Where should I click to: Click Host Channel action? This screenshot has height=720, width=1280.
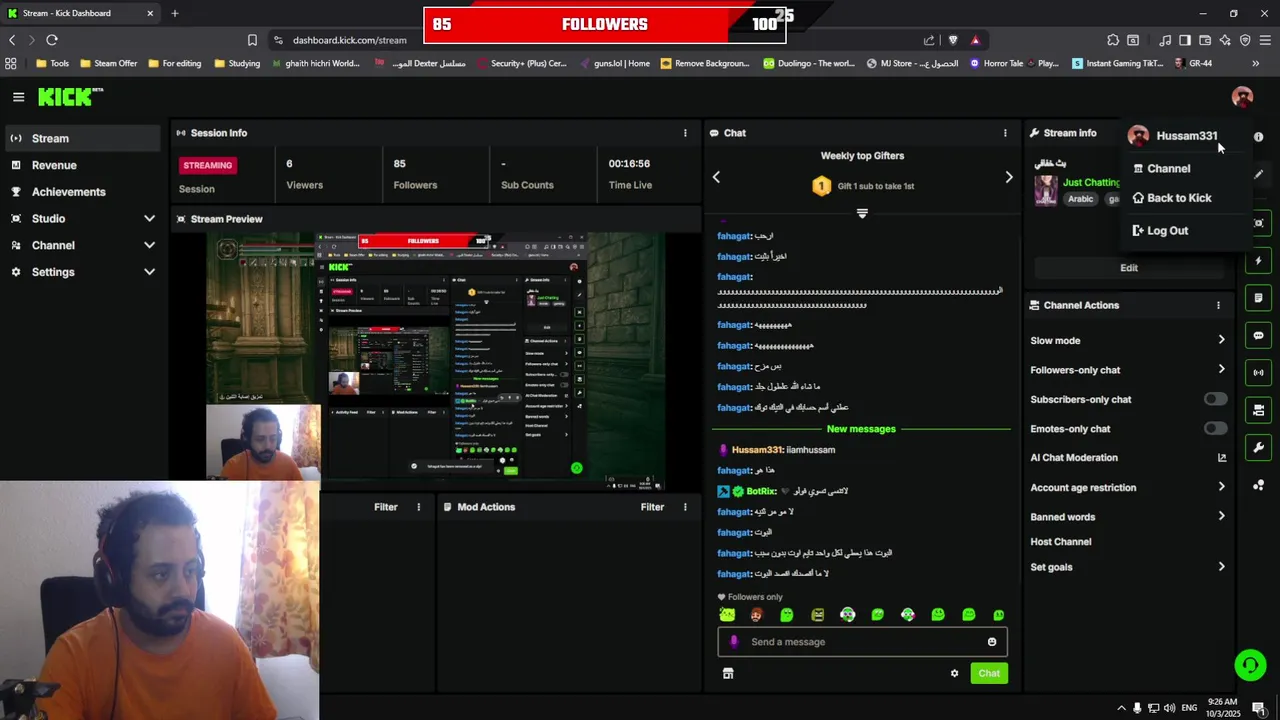1061,542
